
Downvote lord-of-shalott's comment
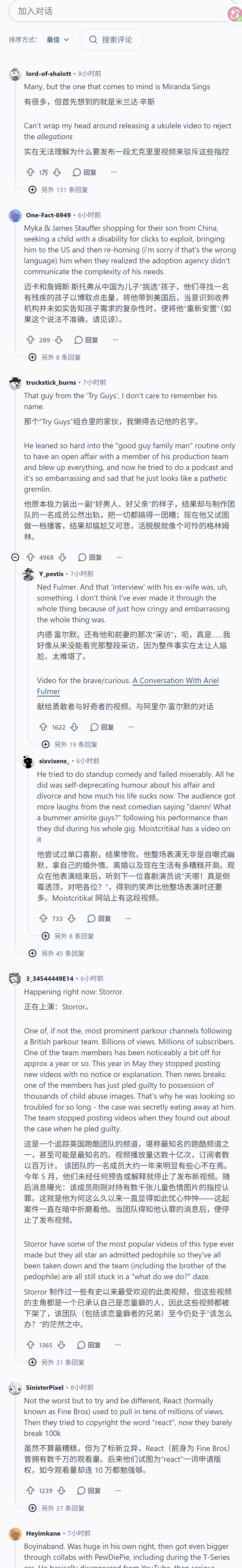click(57, 172)
